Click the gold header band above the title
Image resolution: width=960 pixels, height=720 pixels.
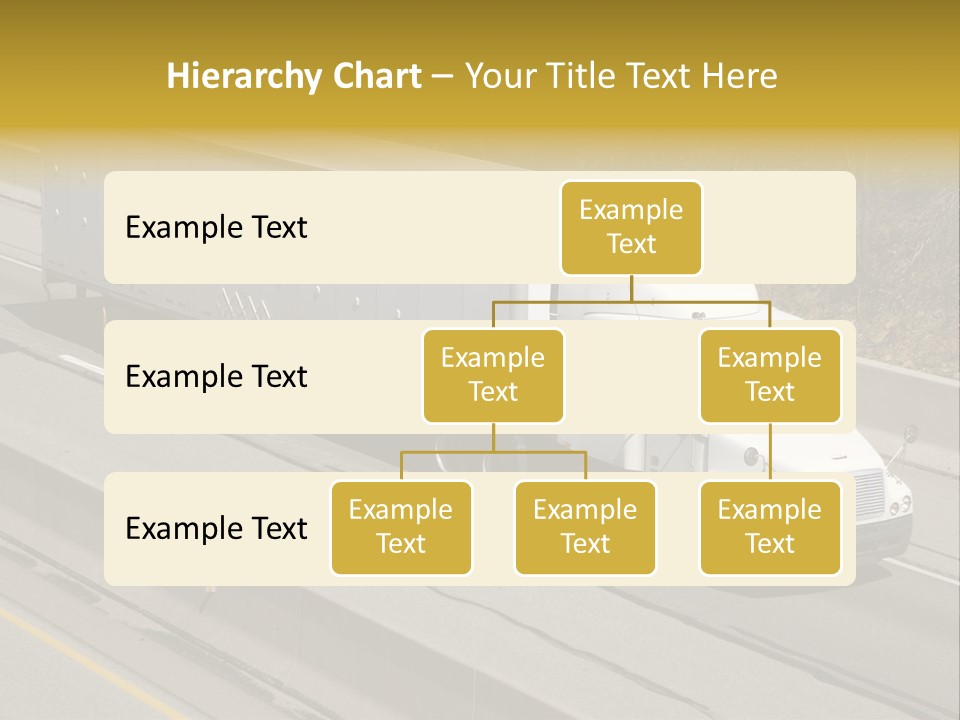coord(480,22)
